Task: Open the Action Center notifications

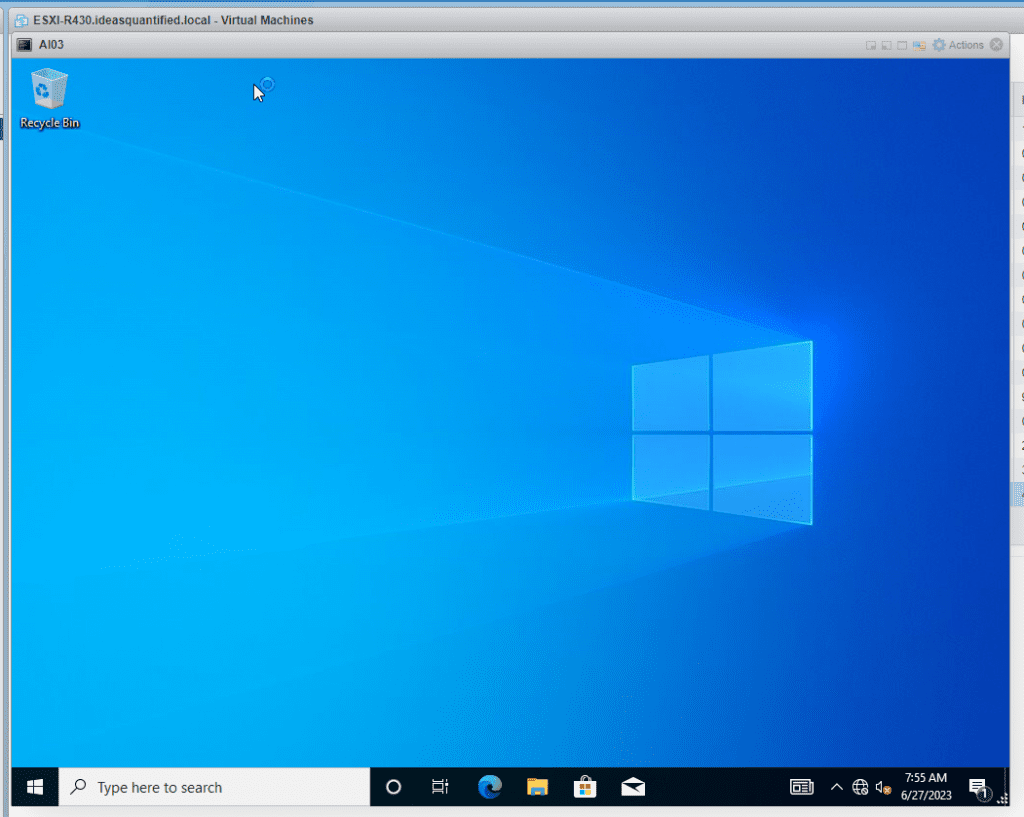Action: [x=978, y=788]
